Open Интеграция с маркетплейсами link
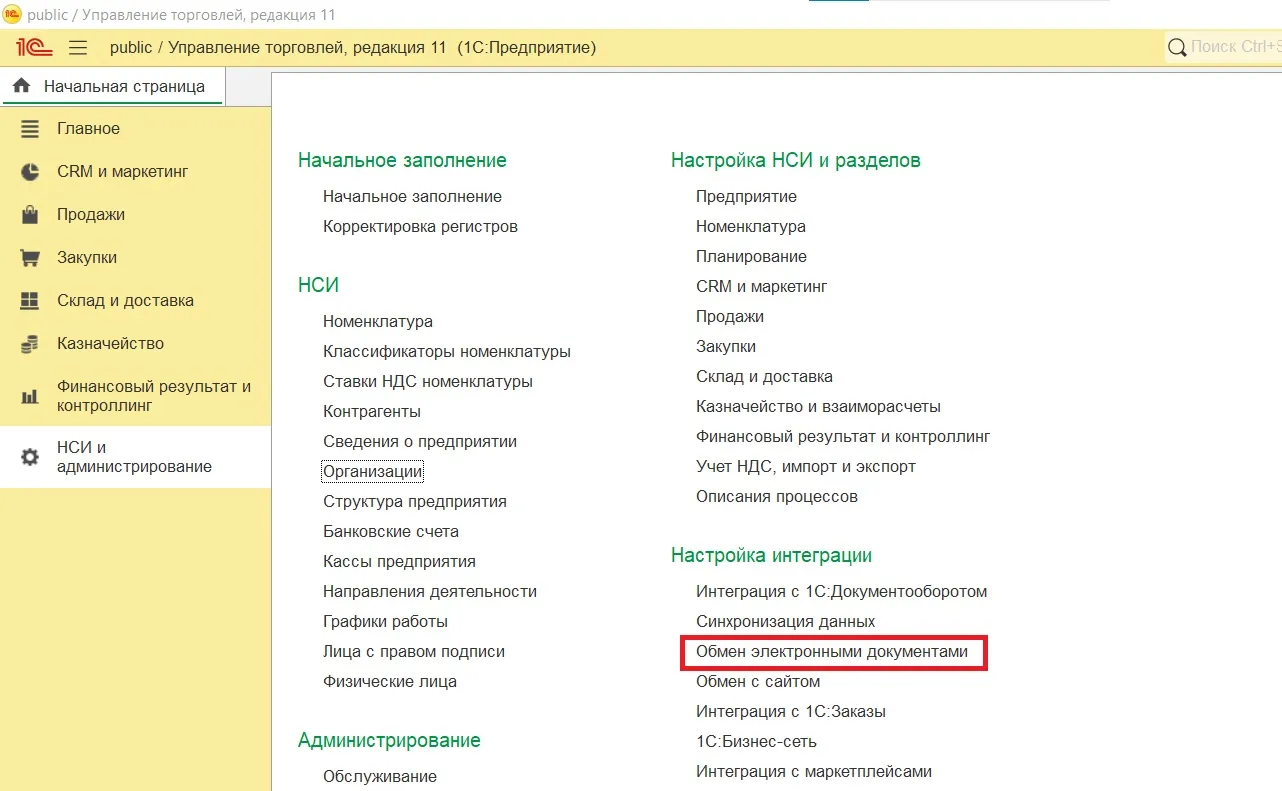 click(813, 772)
